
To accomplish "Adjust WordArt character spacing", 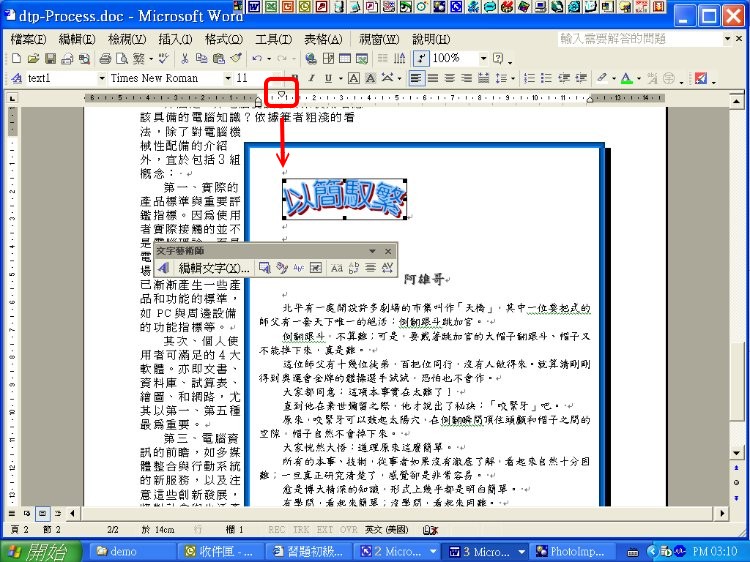I will coord(387,268).
